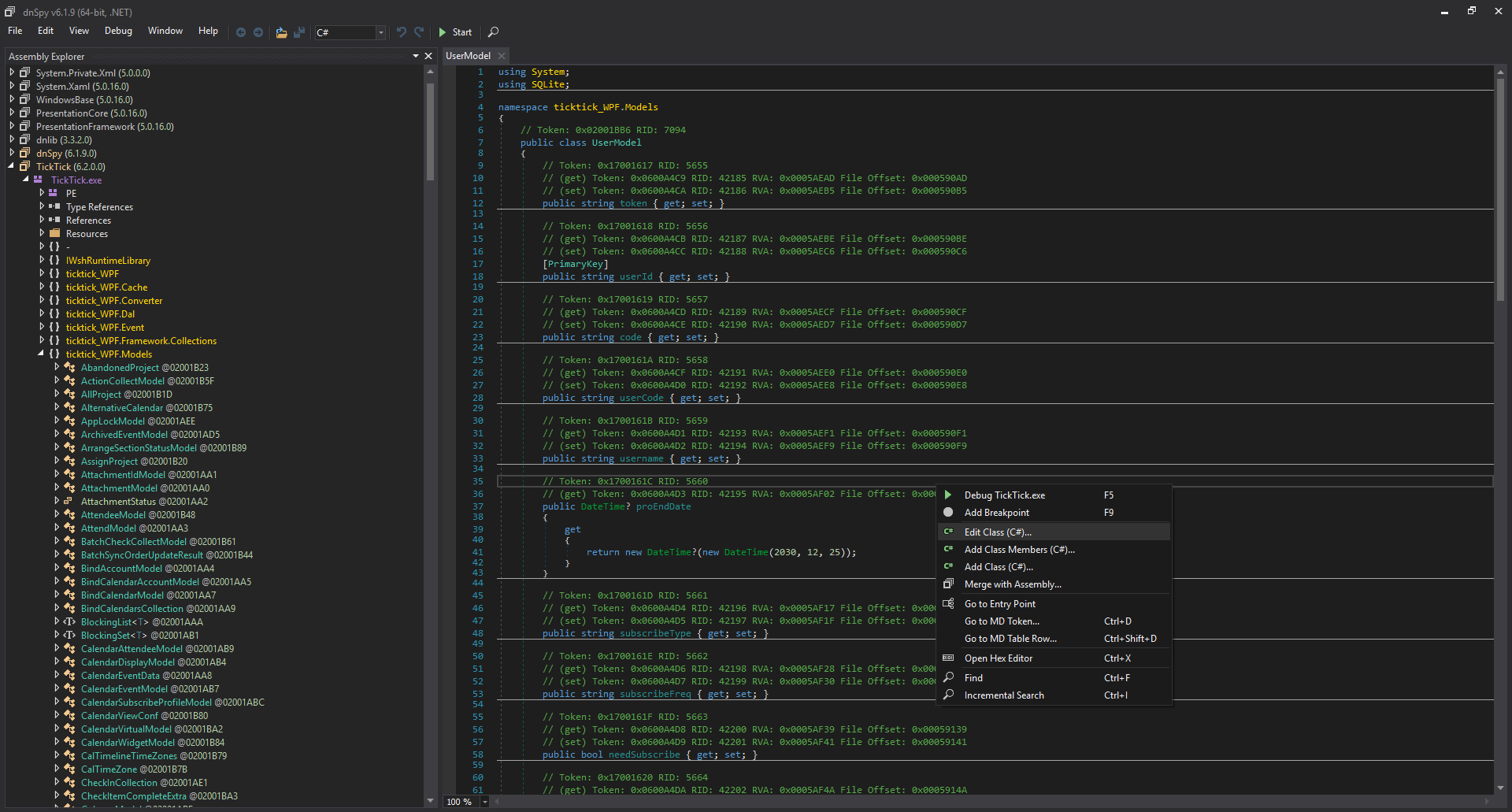1512x812 pixels.
Task: Open the C# language dropdown
Action: click(x=381, y=32)
